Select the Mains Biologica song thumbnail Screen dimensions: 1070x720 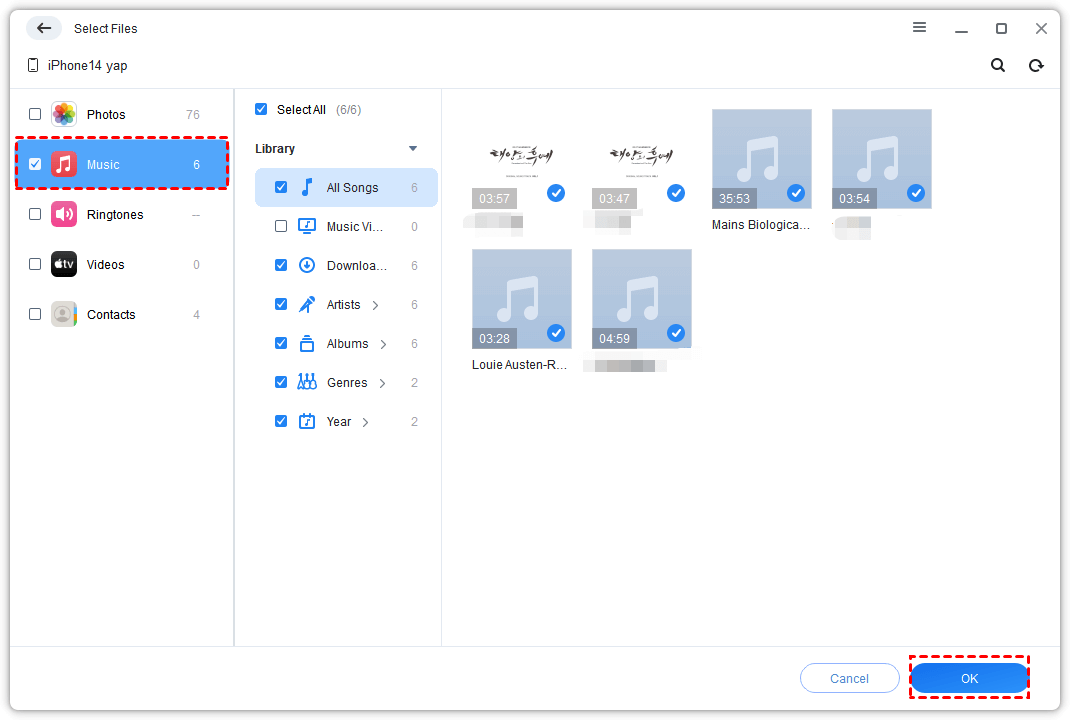pyautogui.click(x=761, y=159)
